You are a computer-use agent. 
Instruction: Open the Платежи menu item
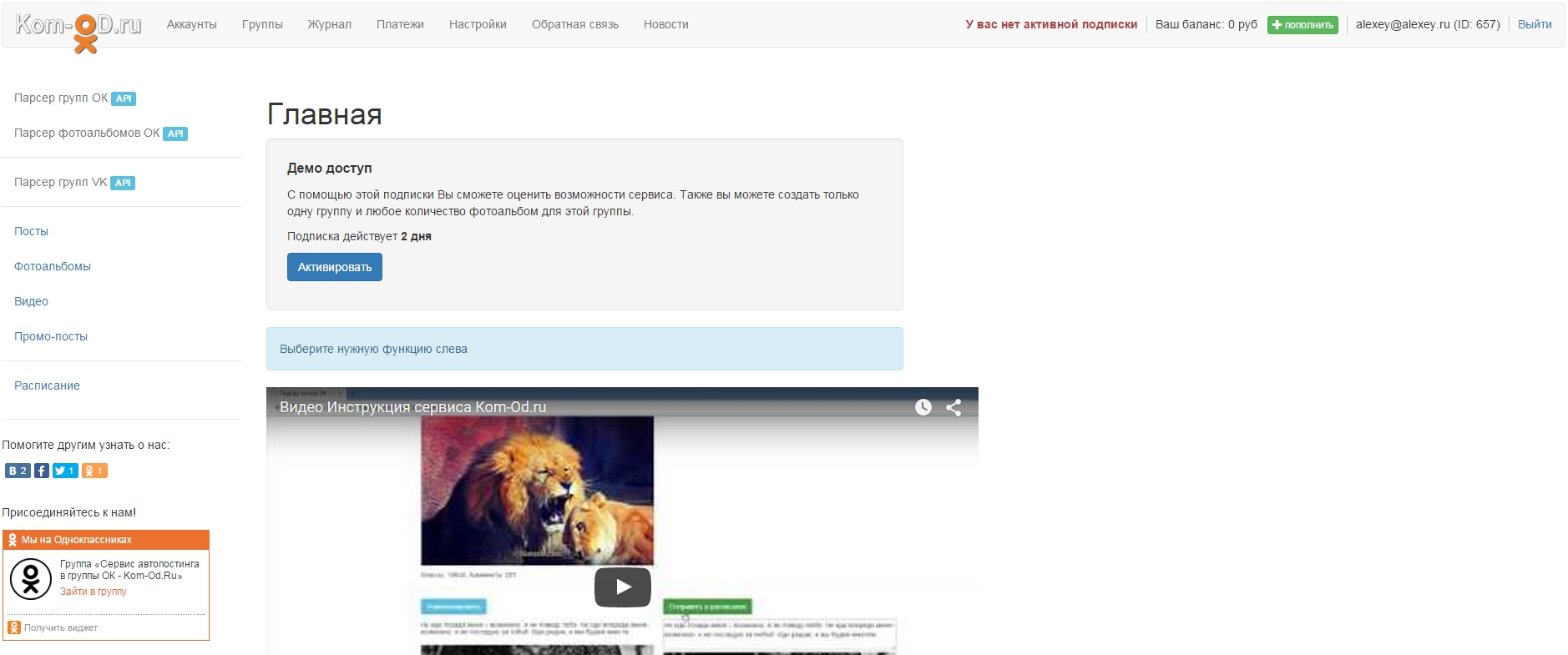400,24
